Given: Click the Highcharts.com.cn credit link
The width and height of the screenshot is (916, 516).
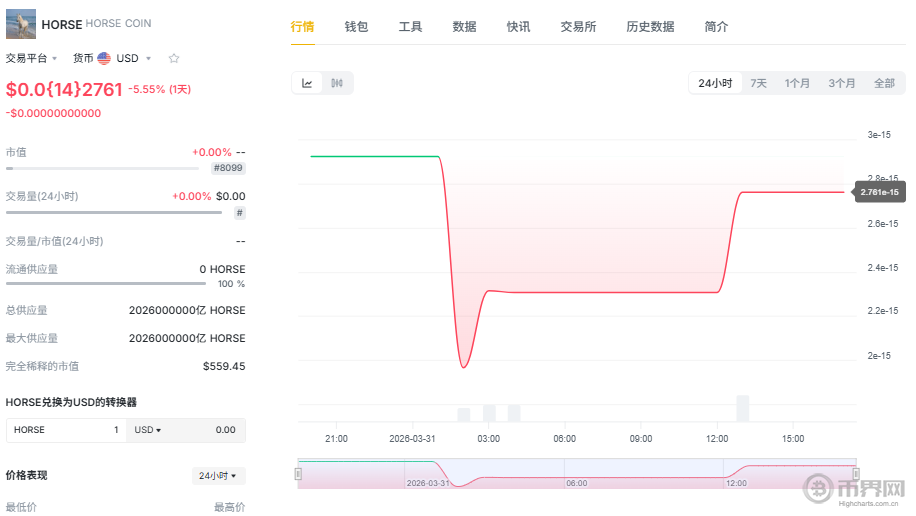Looking at the screenshot, I should 868,504.
